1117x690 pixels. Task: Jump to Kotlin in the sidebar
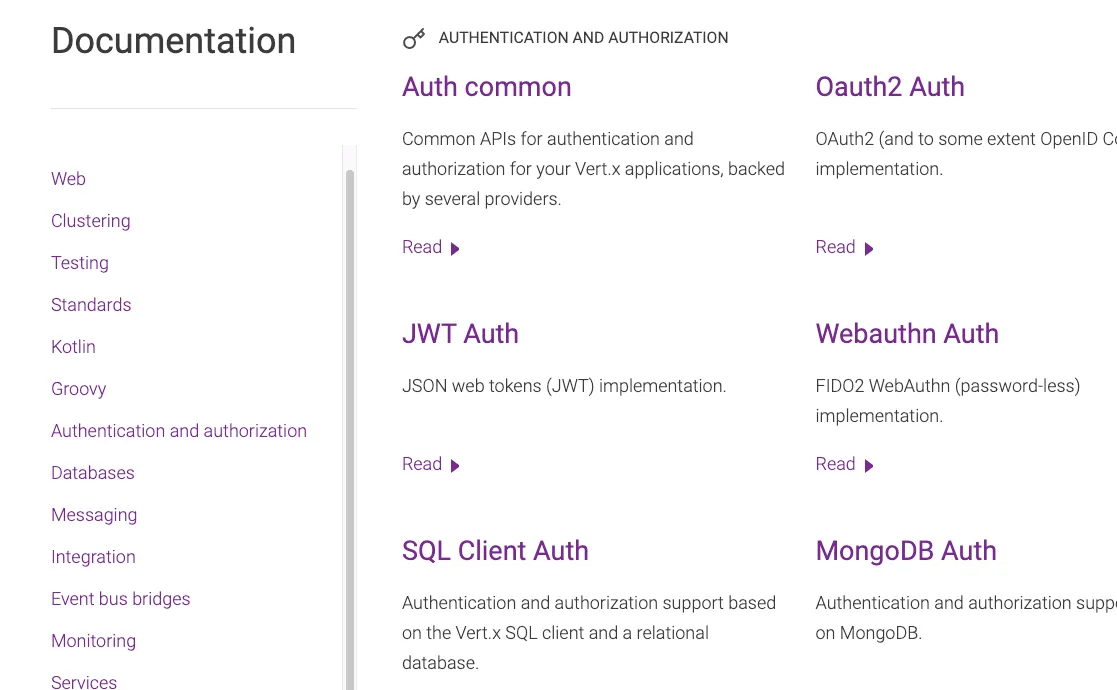tap(73, 347)
